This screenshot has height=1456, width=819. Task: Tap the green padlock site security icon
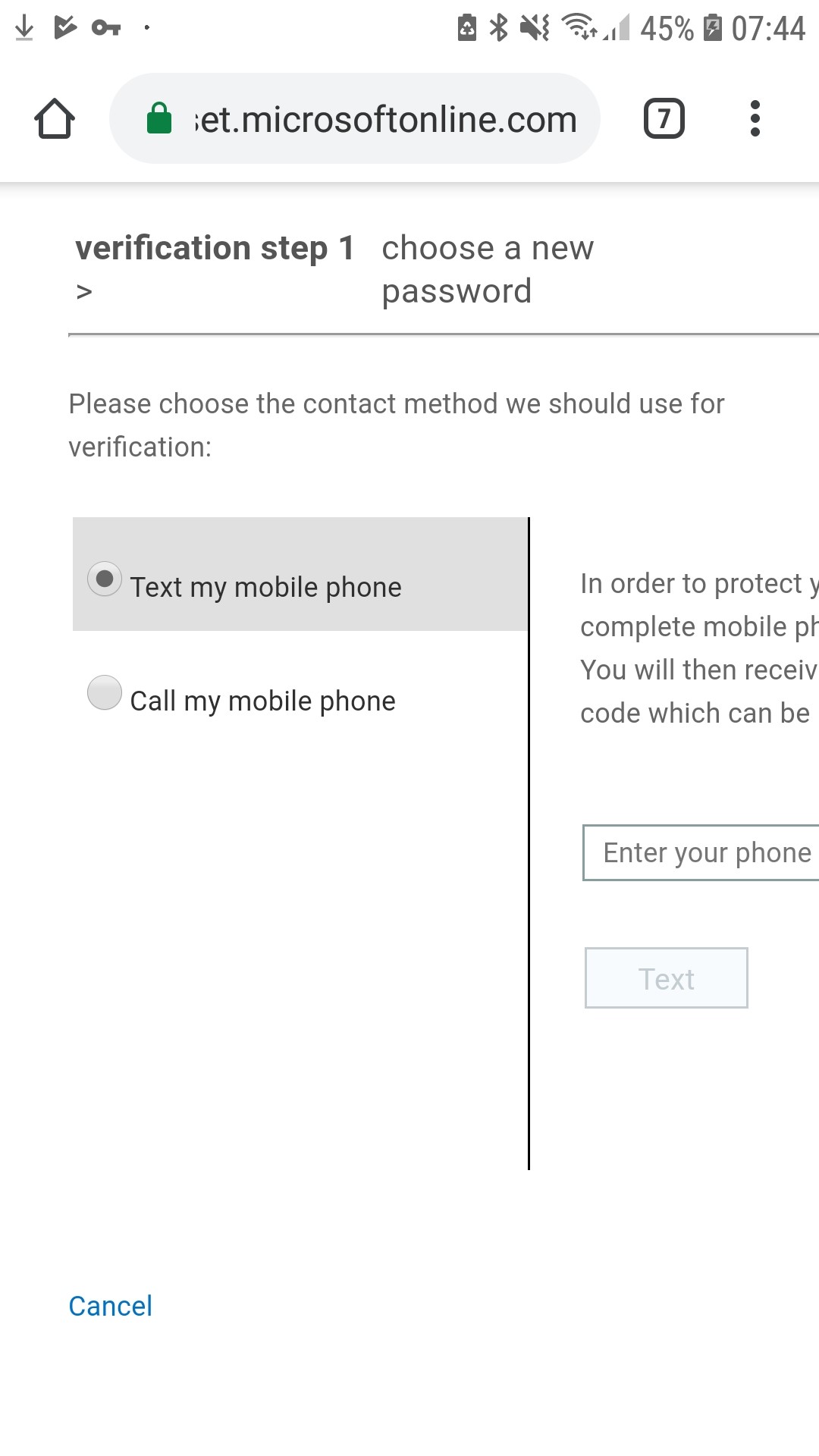[158, 118]
